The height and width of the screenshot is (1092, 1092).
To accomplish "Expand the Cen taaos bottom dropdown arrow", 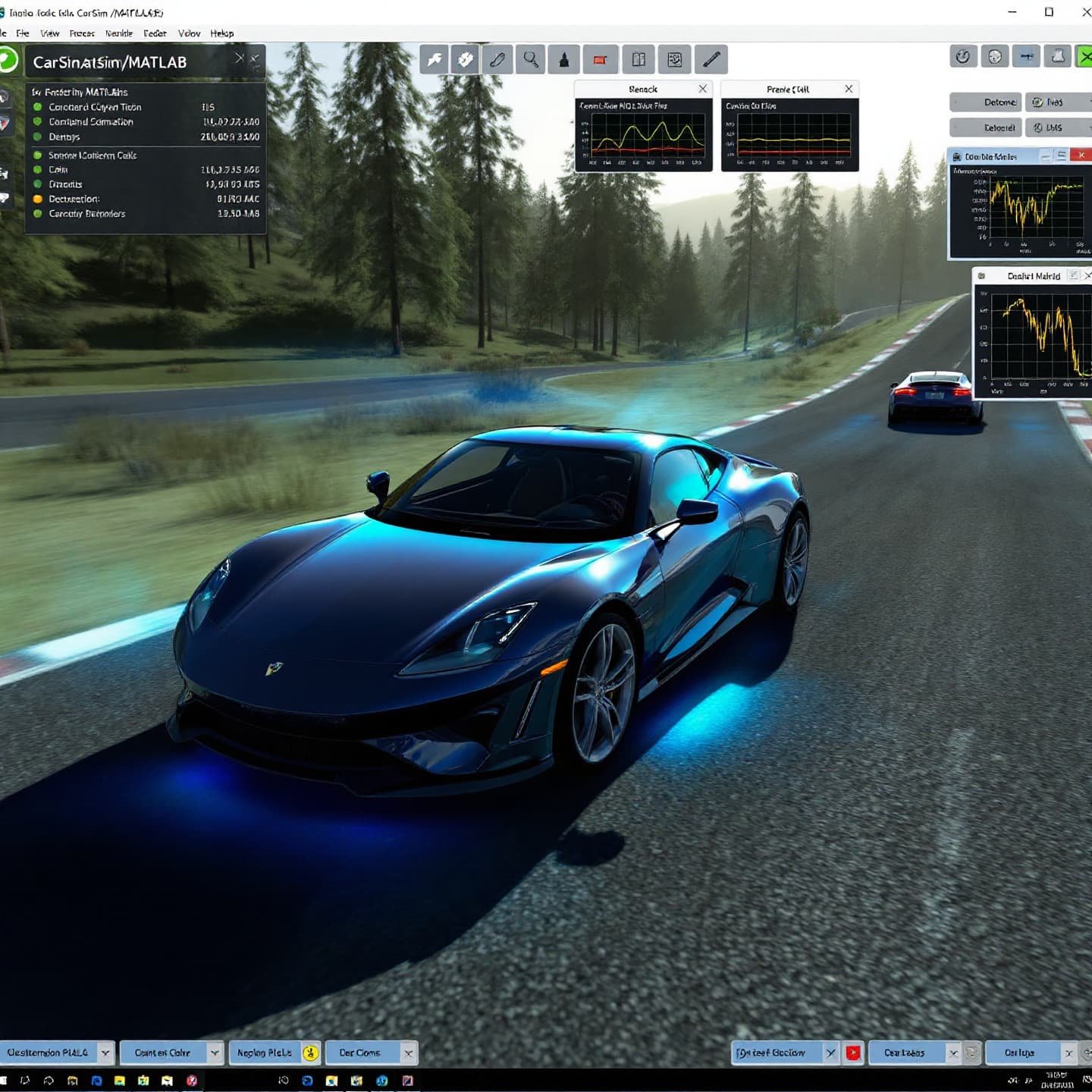I will [953, 1053].
